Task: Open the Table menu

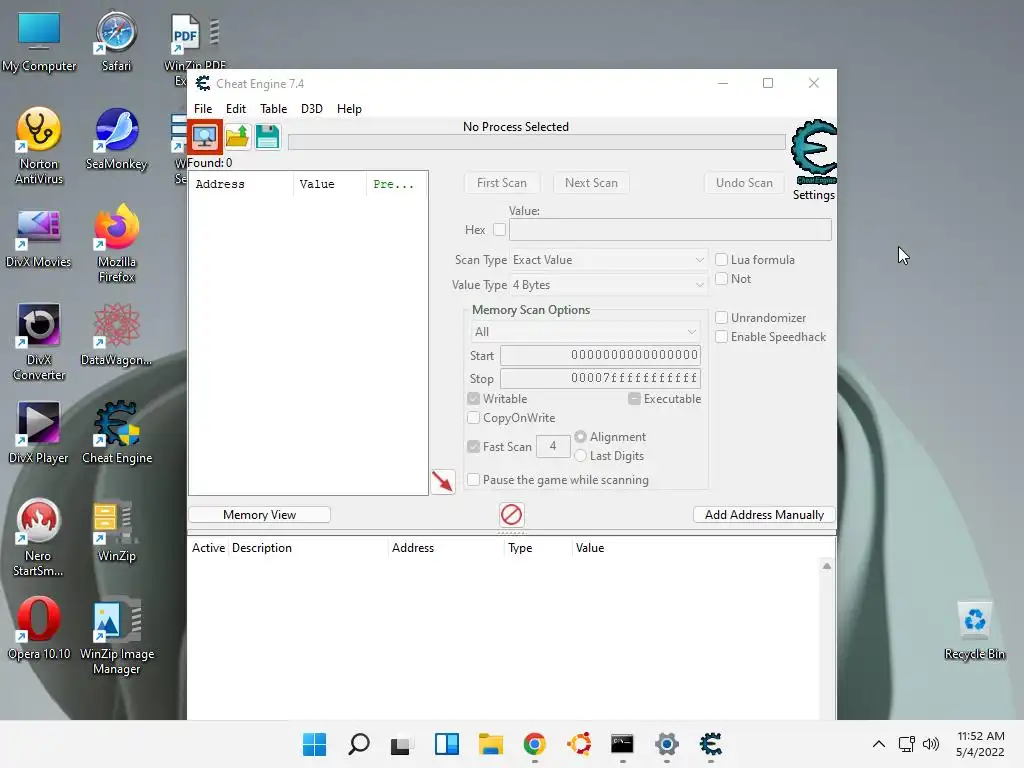Action: [x=273, y=108]
